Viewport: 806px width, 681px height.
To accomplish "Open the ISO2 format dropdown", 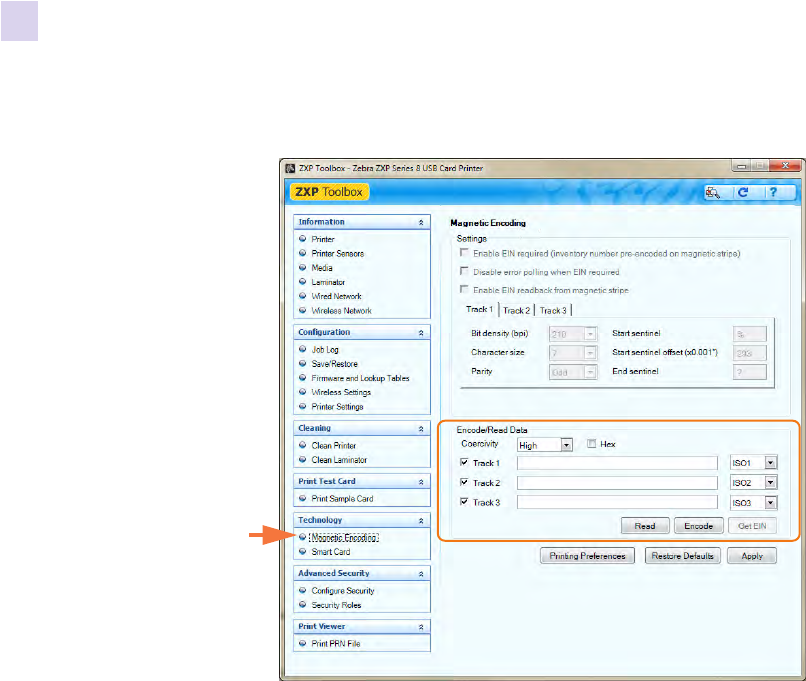I will tap(771, 483).
